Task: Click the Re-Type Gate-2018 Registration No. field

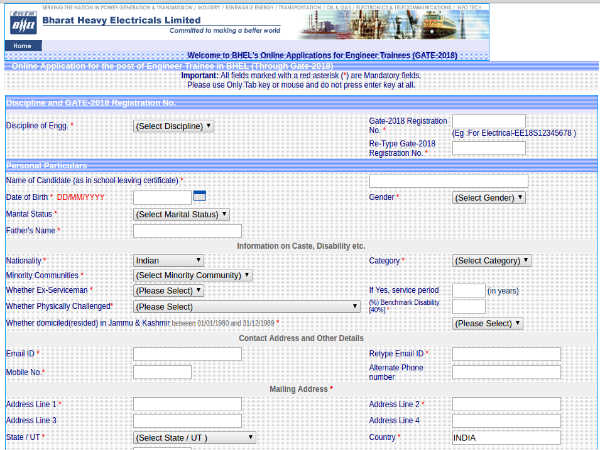Action: pyautogui.click(x=489, y=148)
